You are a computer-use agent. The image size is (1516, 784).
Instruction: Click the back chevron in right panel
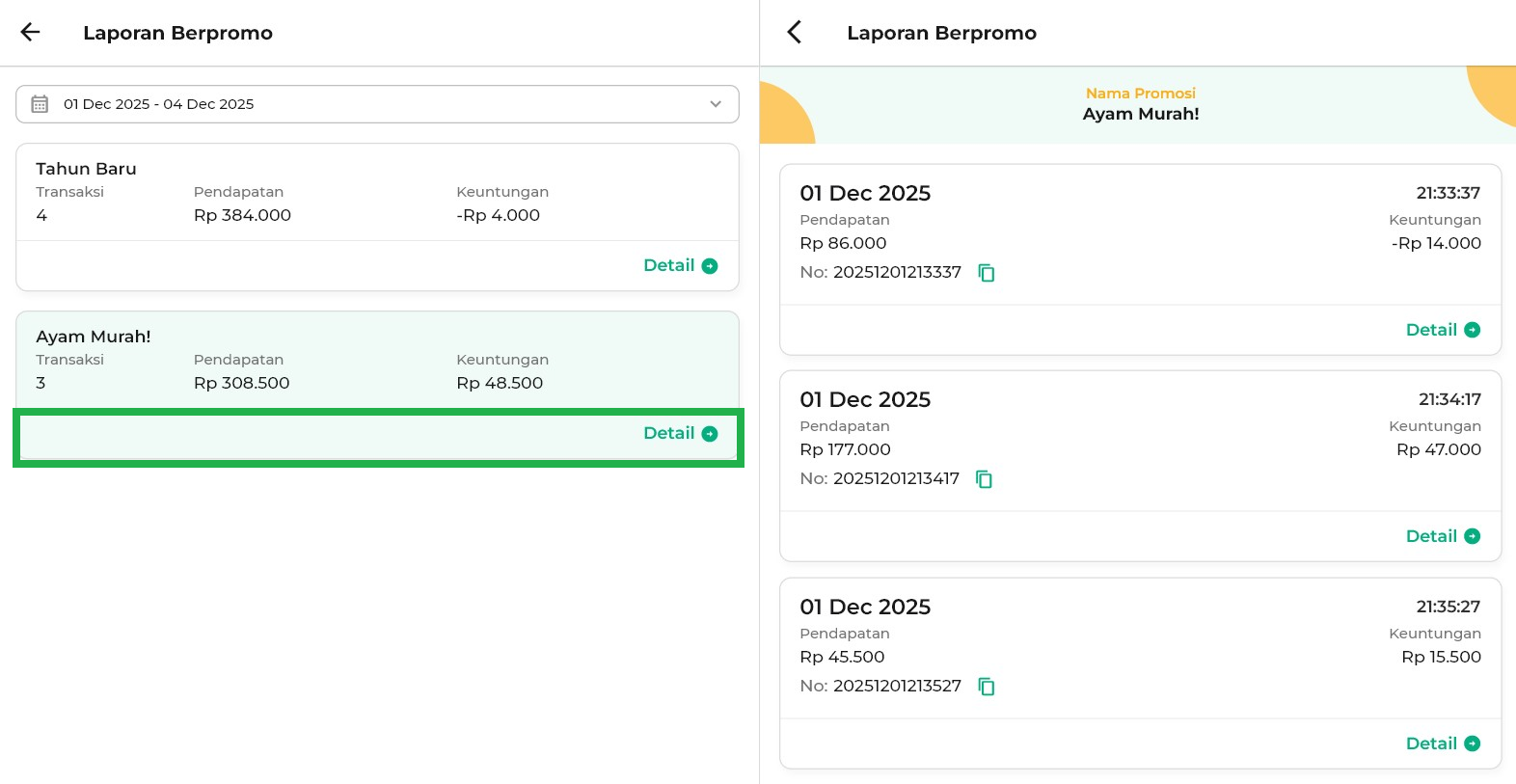click(794, 32)
